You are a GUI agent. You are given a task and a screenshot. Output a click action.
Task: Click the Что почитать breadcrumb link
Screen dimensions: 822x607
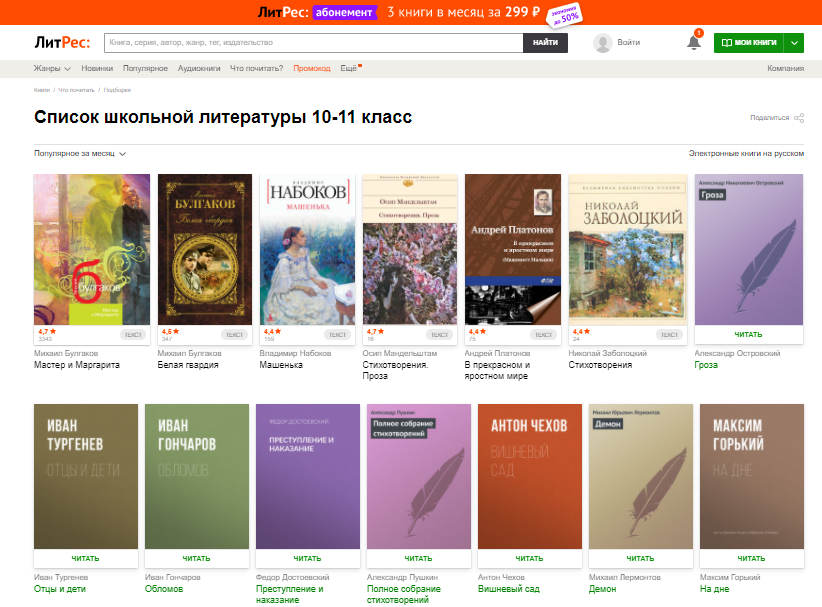tap(76, 90)
